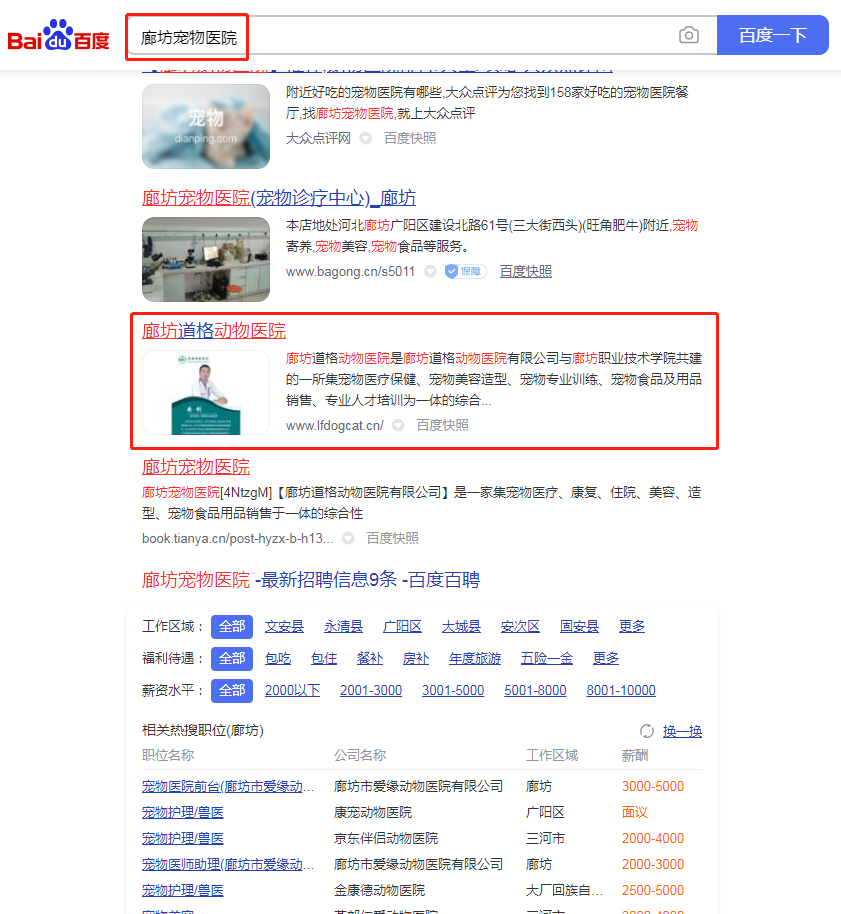Click 面议 salary for 康宠动物医院
The width and height of the screenshot is (841, 914).
(x=635, y=813)
